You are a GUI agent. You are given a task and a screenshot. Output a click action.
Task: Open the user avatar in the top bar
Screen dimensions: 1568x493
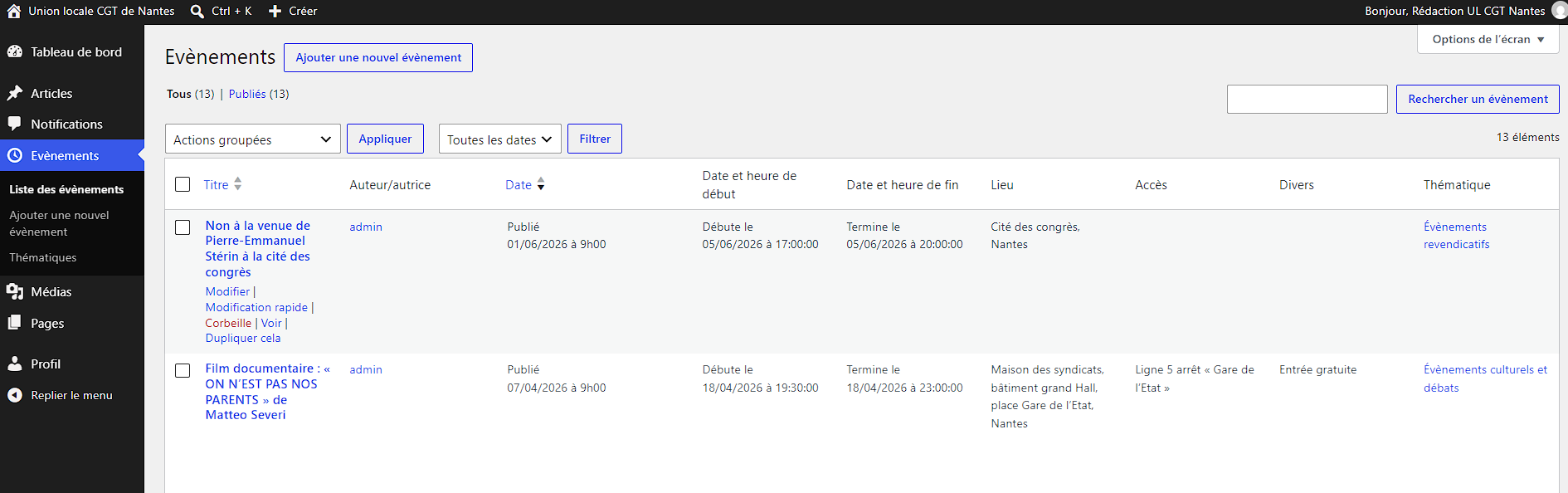point(1559,11)
